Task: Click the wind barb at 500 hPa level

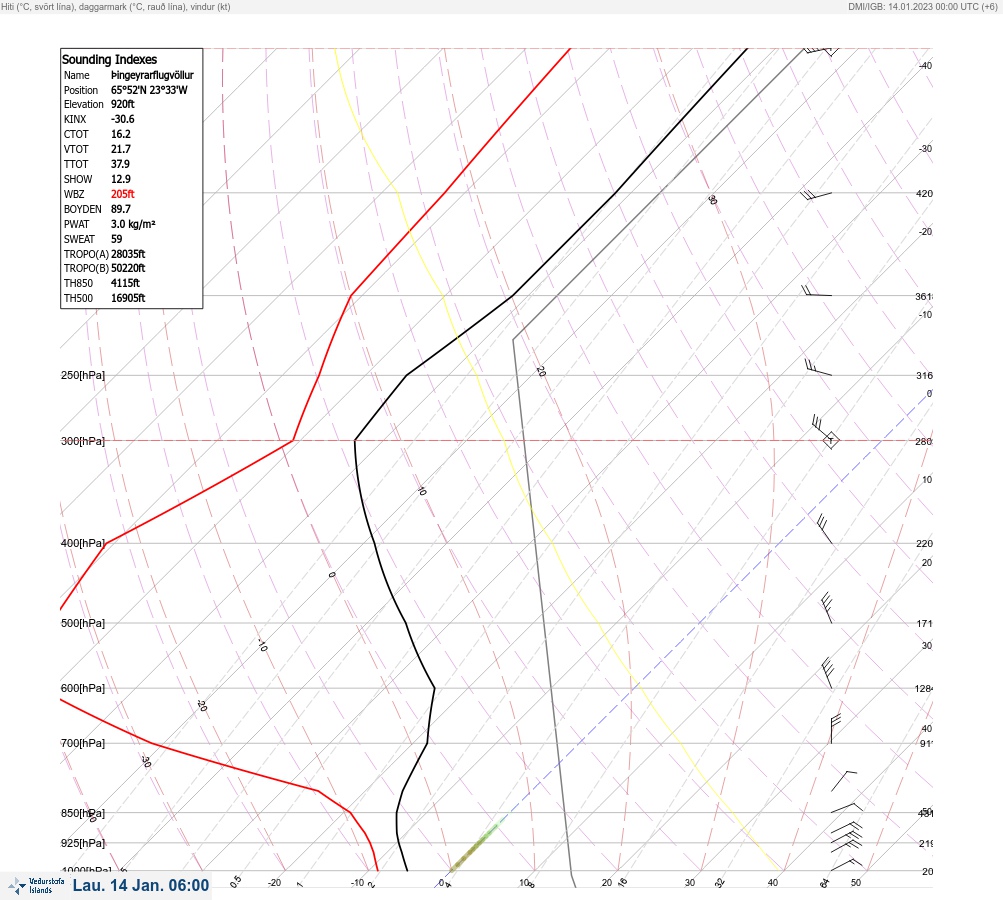Action: tap(826, 608)
